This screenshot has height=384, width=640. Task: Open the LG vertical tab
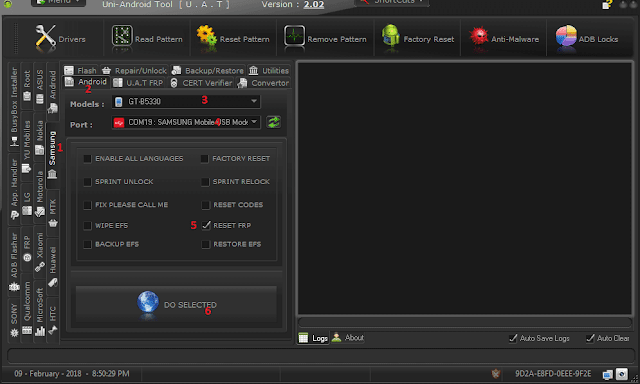point(27,203)
